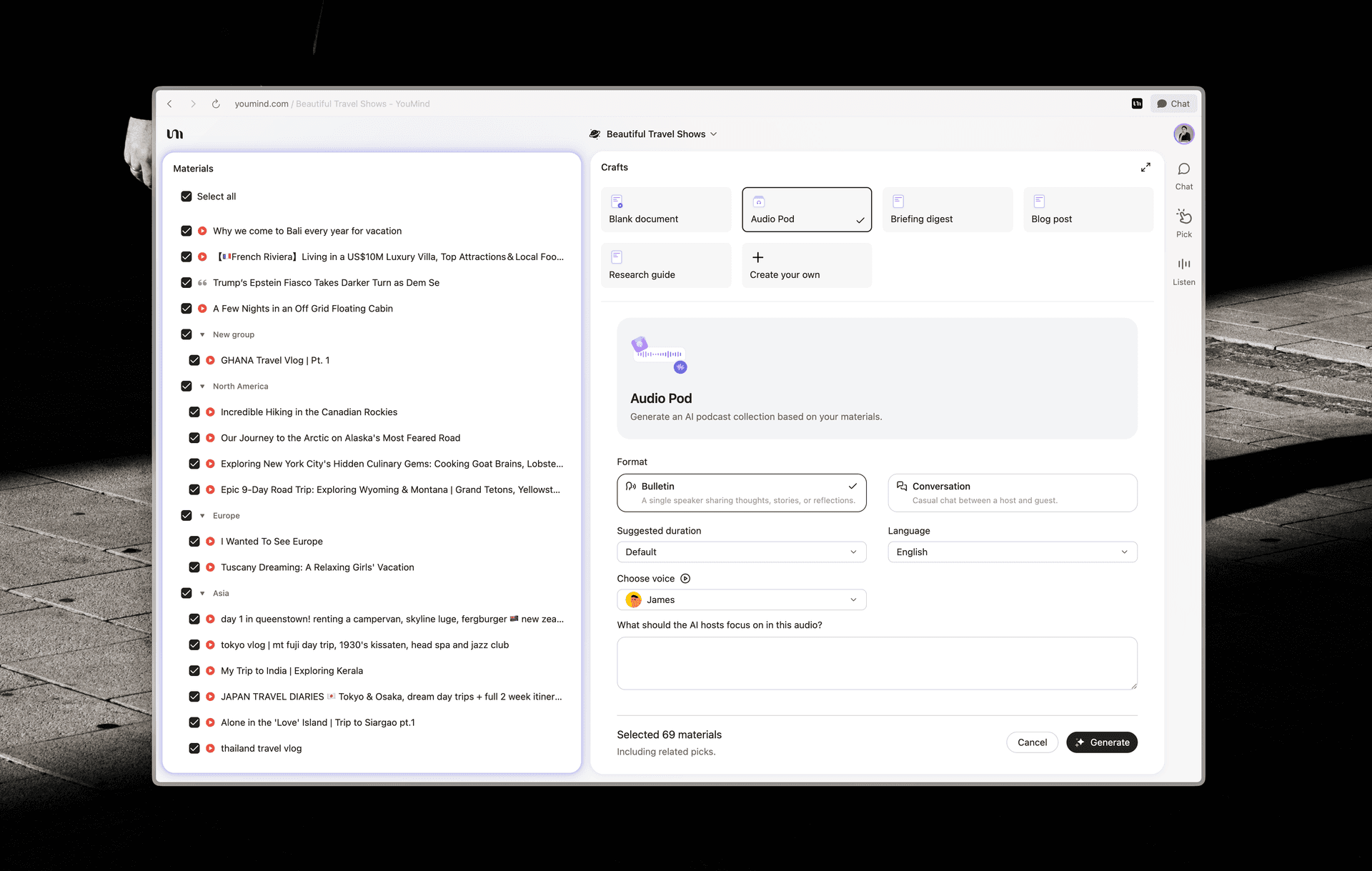Preview voice with play icon
Image resolution: width=1372 pixels, height=871 pixels.
(685, 579)
